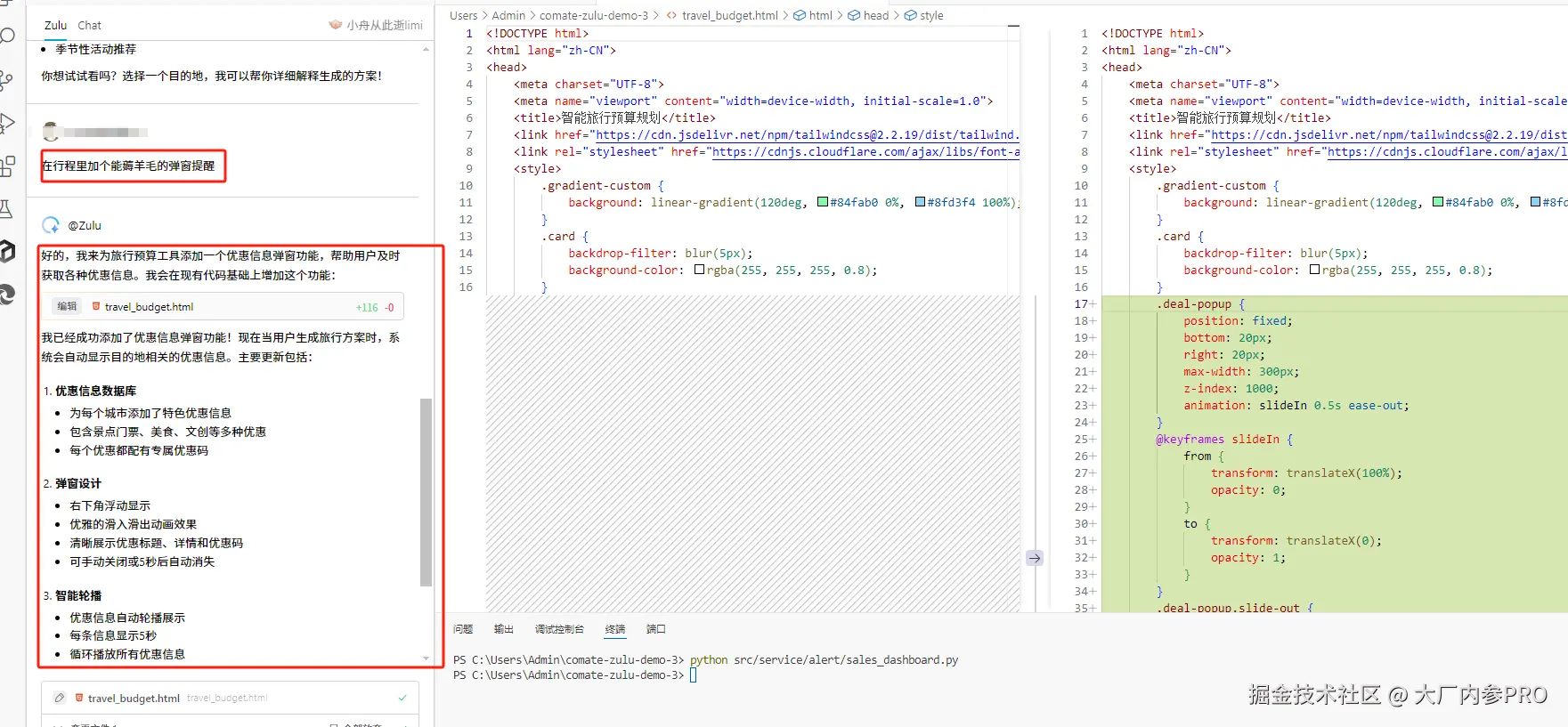Screen dimensions: 1568x727
Task: Click the #84fab0 color swatch in the right pane
Action: [x=1438, y=202]
